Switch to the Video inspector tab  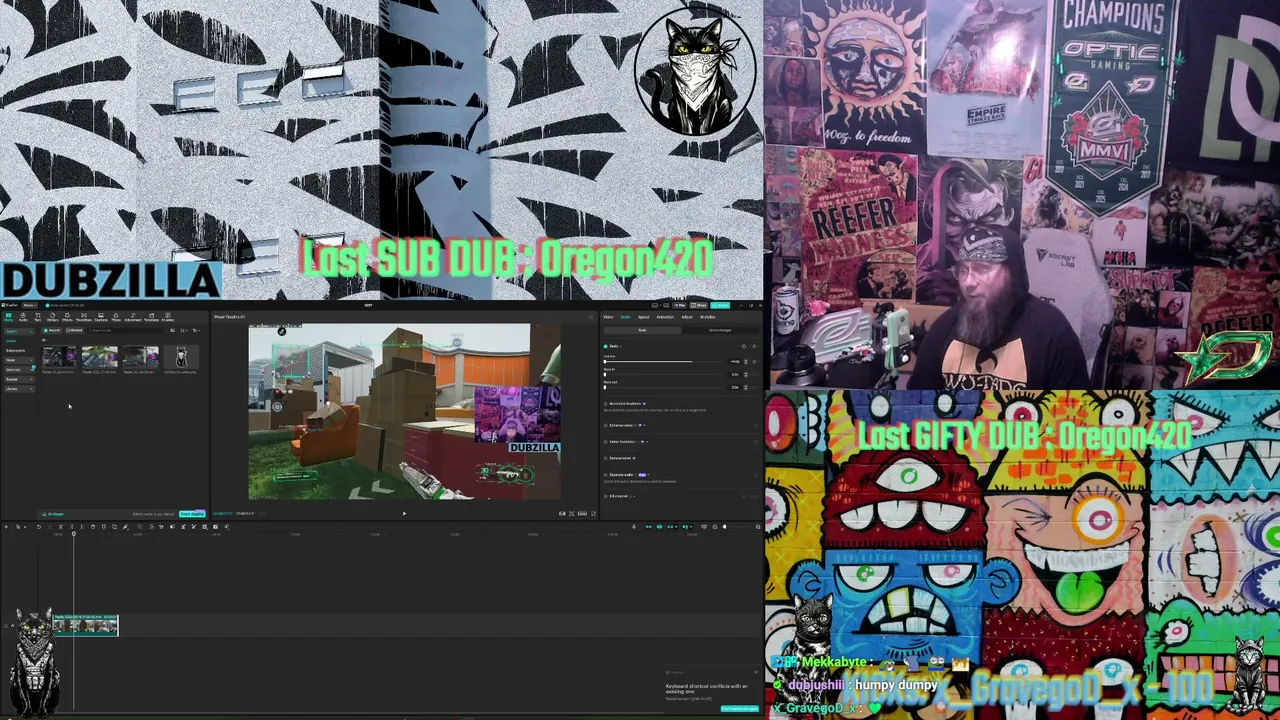[608, 317]
